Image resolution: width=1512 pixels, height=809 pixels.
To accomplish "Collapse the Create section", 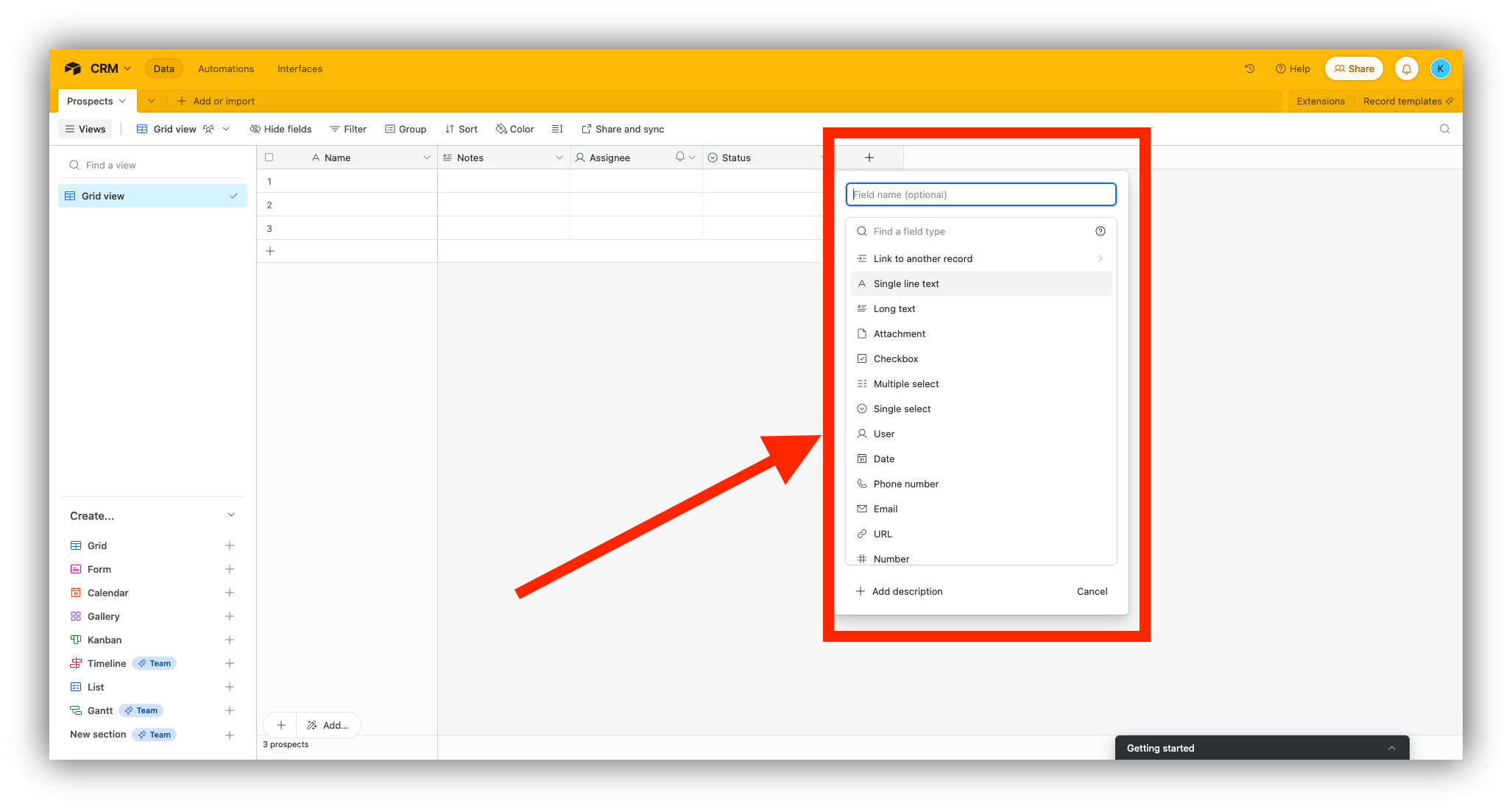I will [x=231, y=515].
